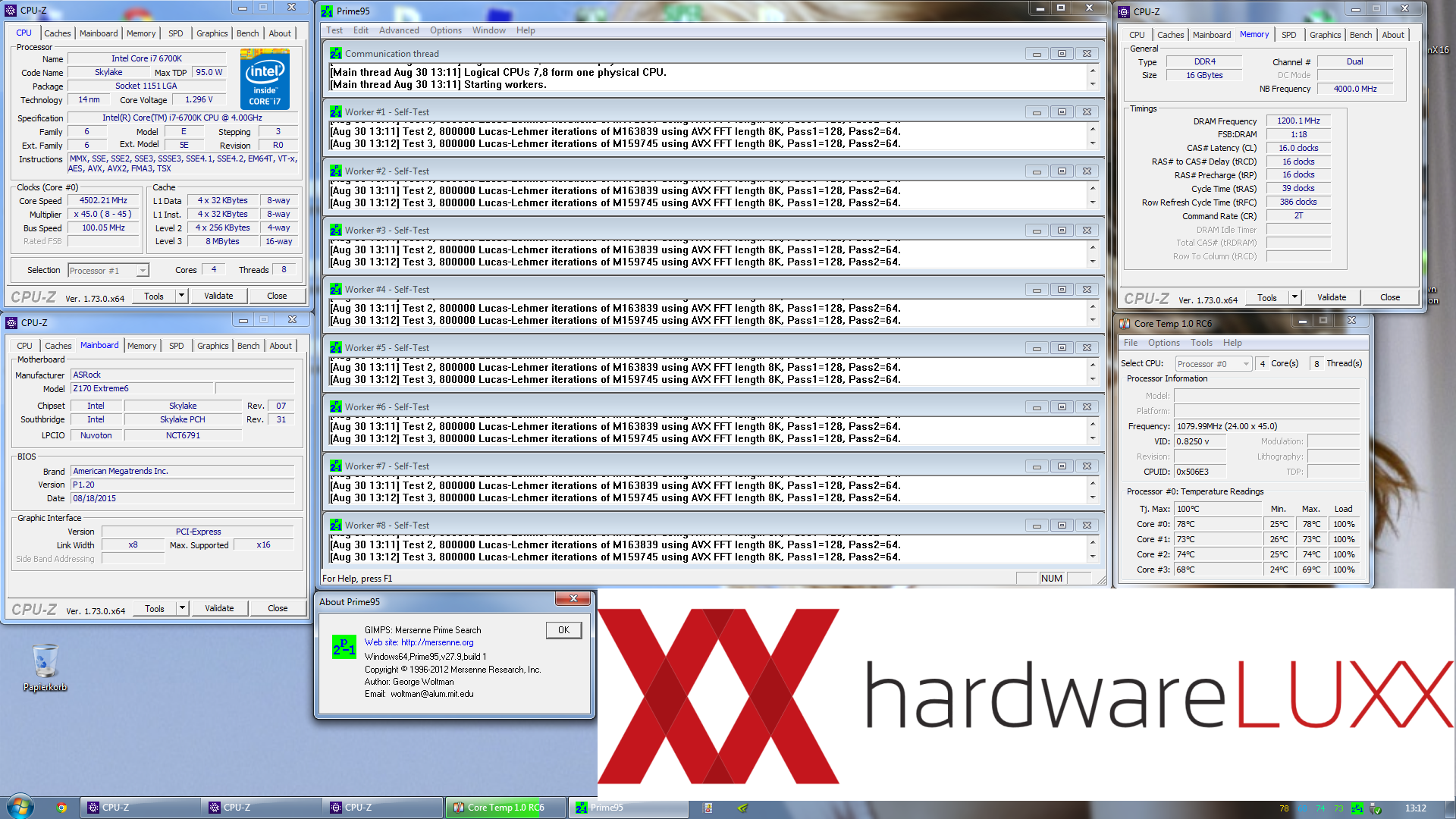Open the Select CPU Processor #0 dropdown
Viewport: 1456px width, 819px height.
coord(1213,364)
